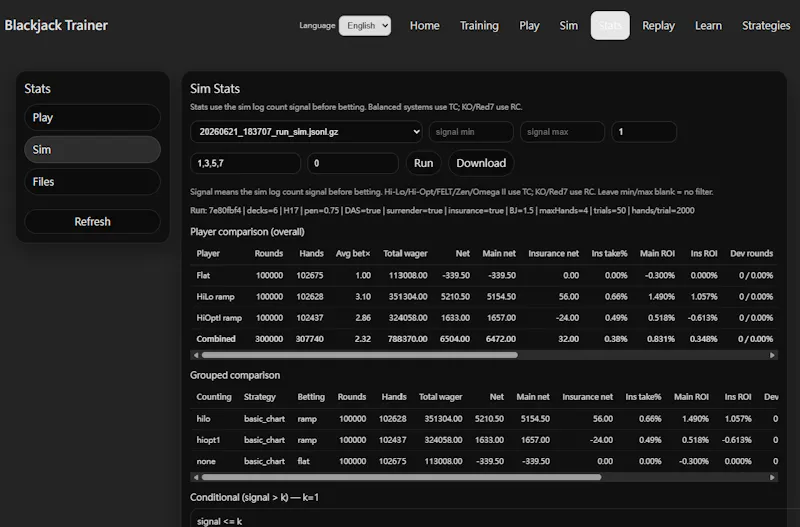Screen dimensions: 800x527
Task: Select the none counting grouped row
Action: (x=484, y=461)
